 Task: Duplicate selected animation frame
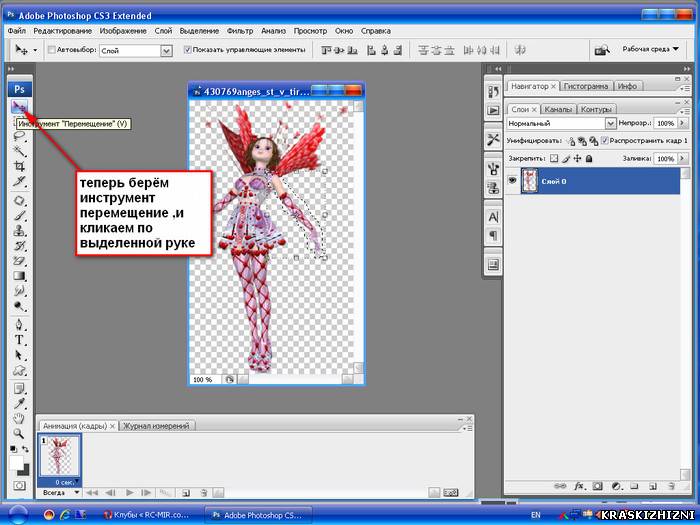pos(186,493)
